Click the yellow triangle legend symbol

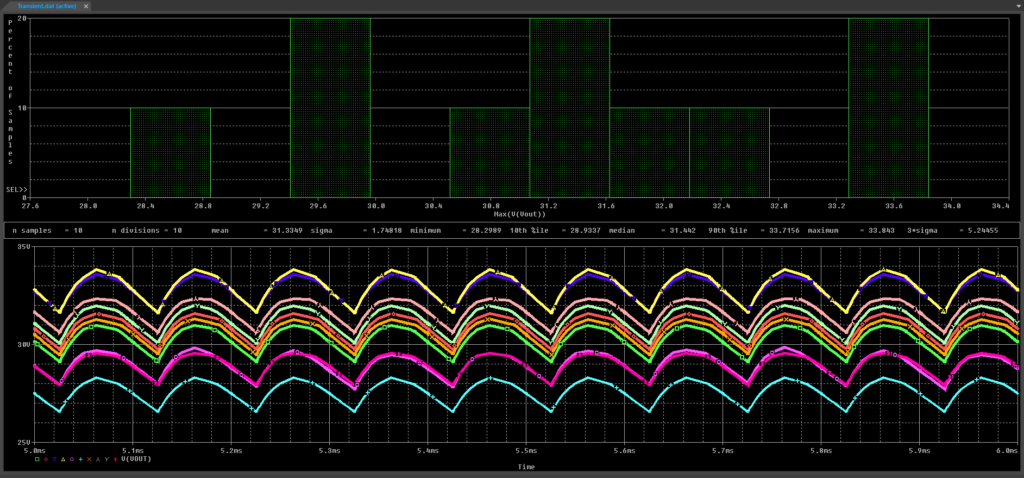(63, 459)
